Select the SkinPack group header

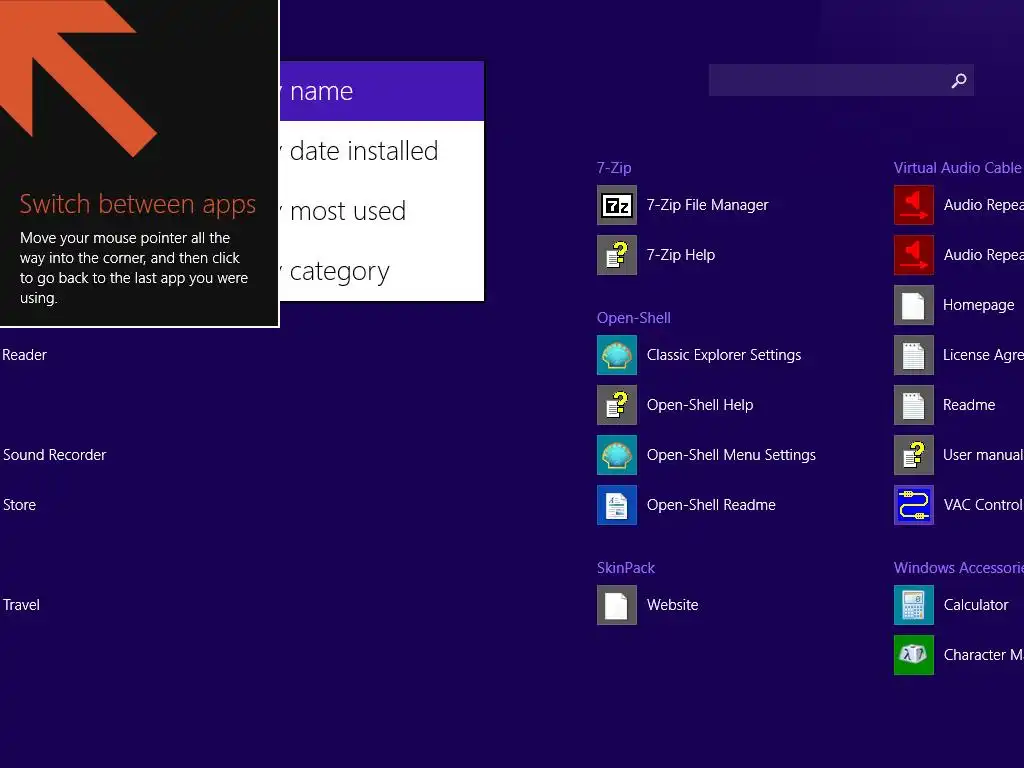pyautogui.click(x=626, y=568)
